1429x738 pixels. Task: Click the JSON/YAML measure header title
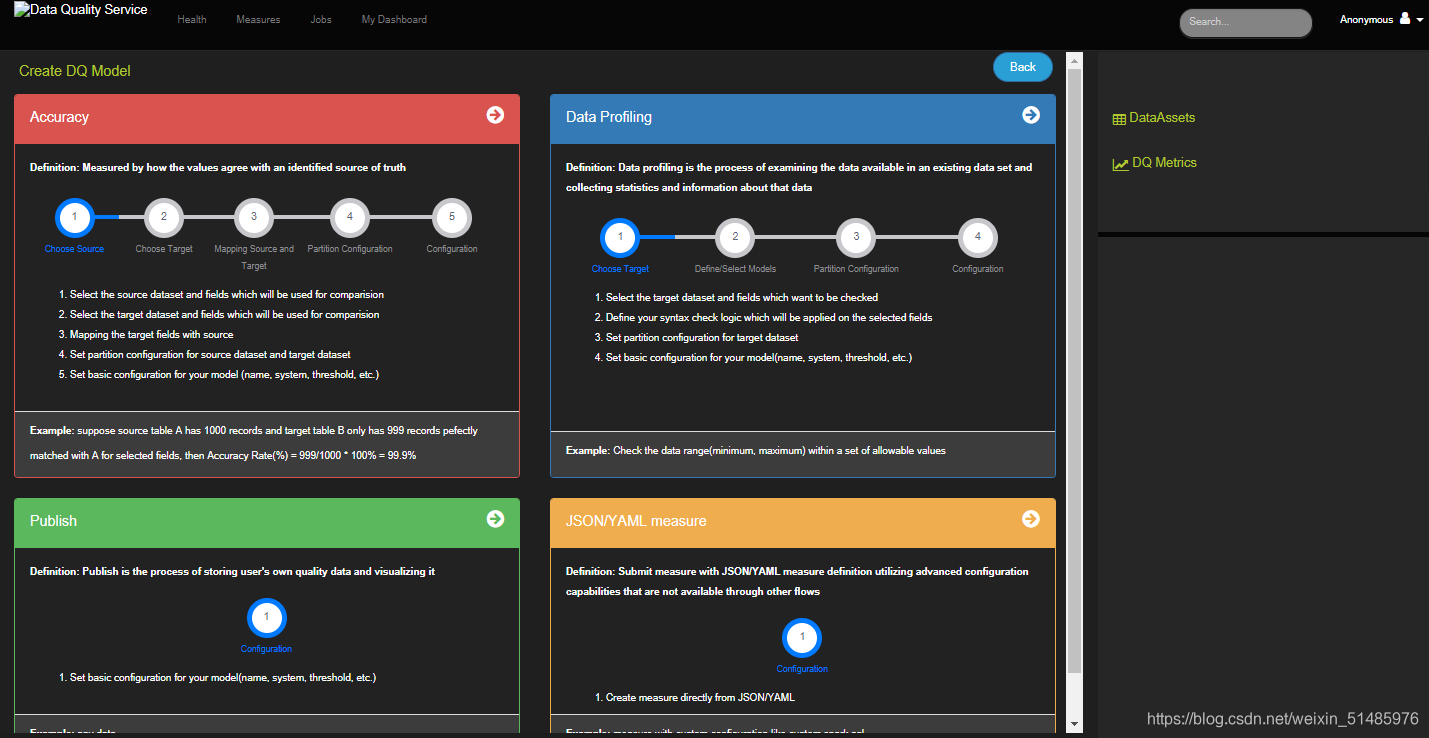636,521
